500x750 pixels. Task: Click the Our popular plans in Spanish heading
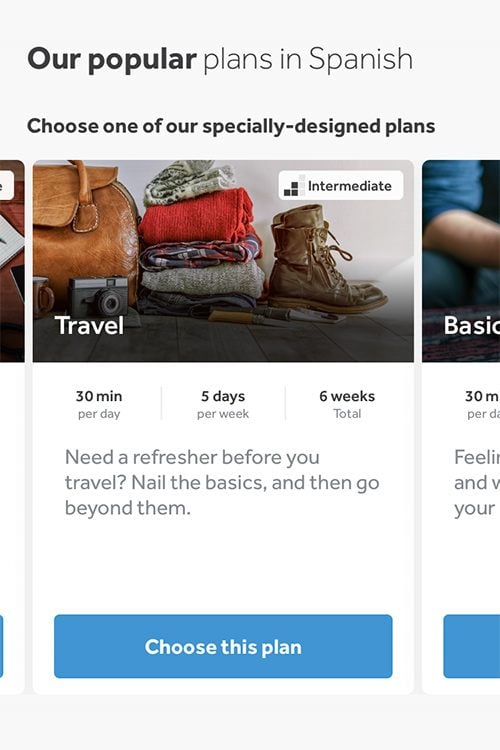pyautogui.click(x=220, y=59)
